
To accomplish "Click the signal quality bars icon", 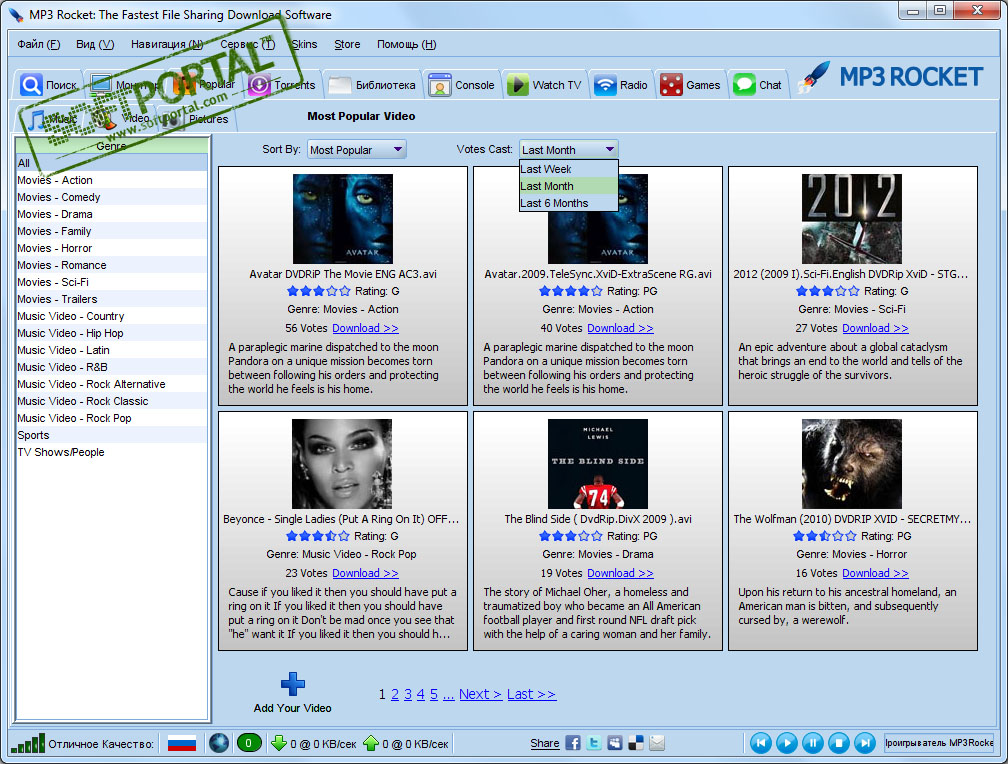I will point(28,743).
